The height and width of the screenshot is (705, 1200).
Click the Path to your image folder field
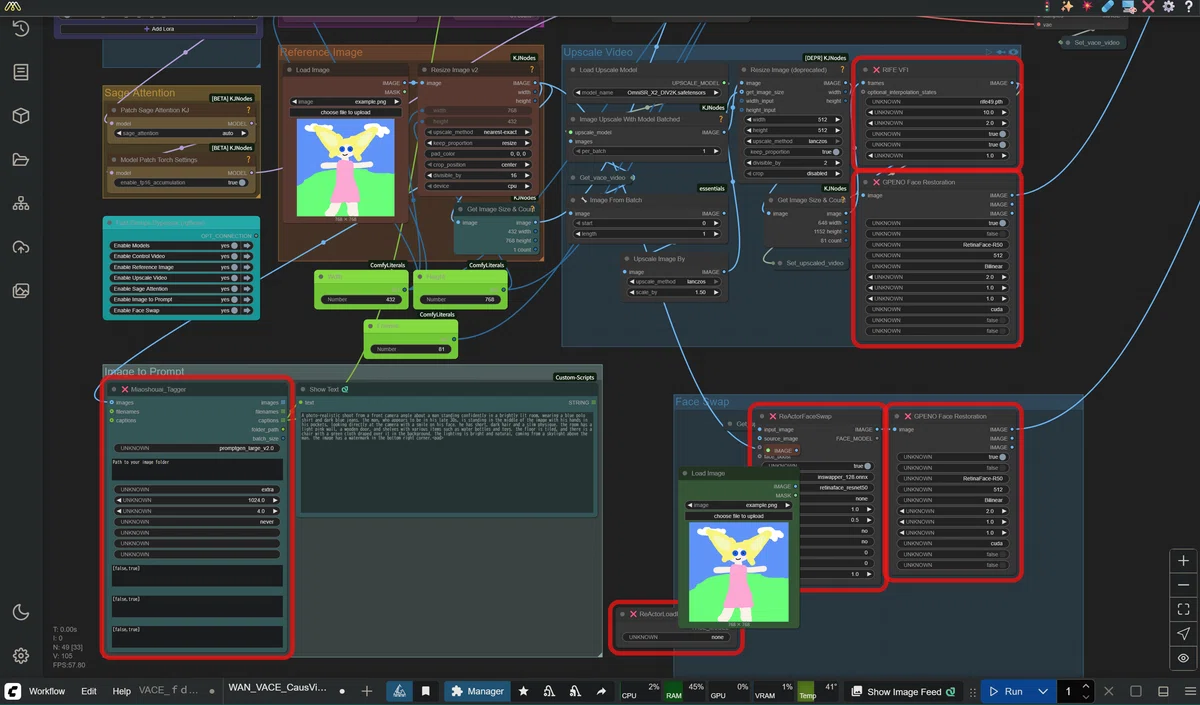tap(197, 469)
